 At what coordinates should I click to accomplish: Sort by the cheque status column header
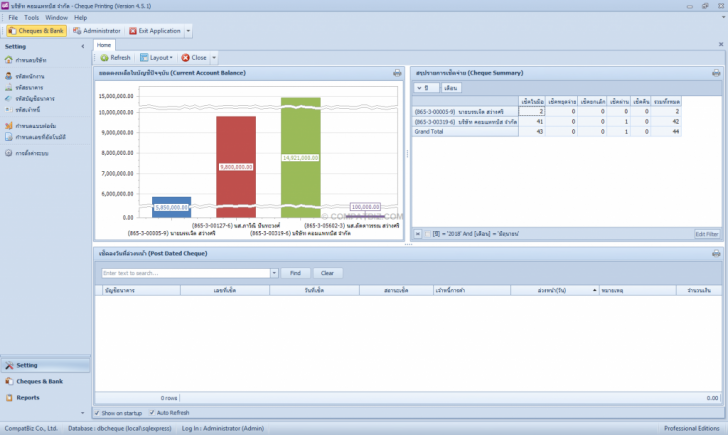point(396,290)
